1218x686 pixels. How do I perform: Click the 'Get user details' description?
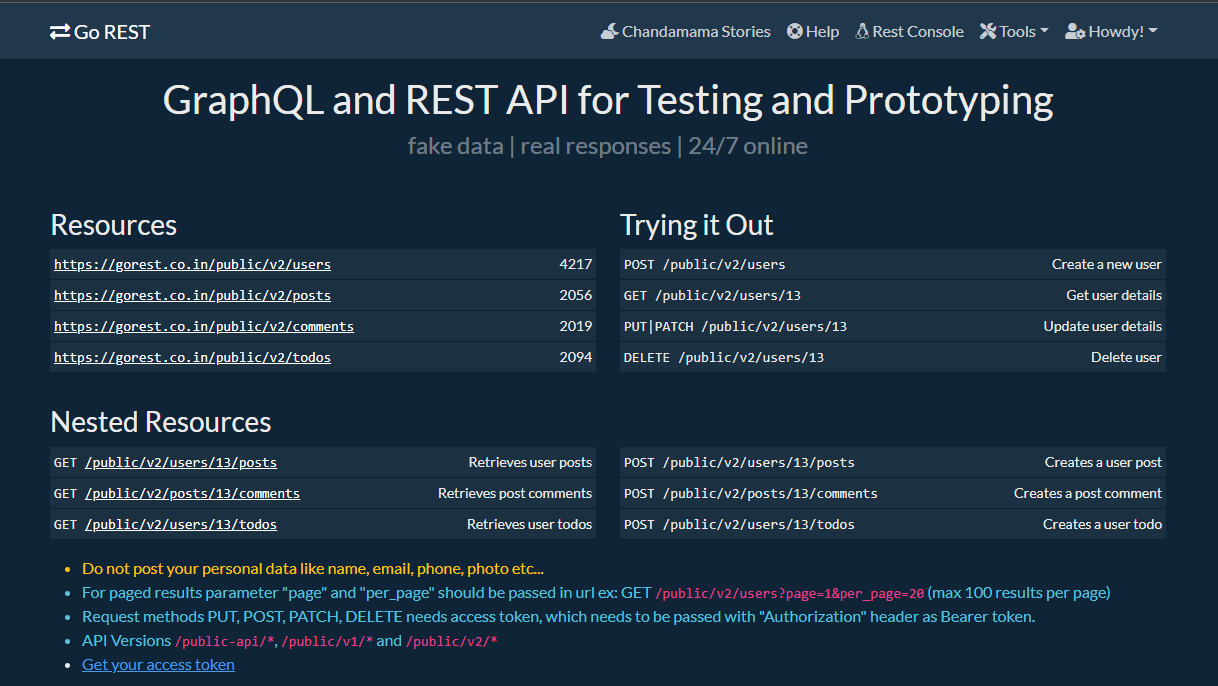[x=1114, y=296]
